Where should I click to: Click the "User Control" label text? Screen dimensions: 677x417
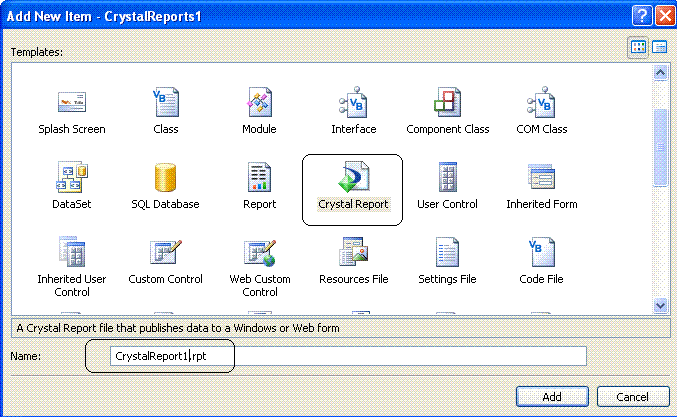(447, 204)
